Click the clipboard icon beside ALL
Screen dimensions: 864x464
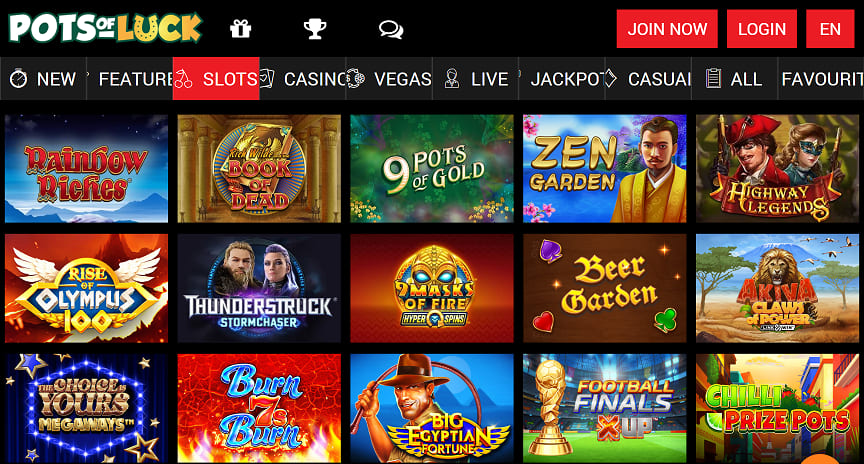(714, 78)
